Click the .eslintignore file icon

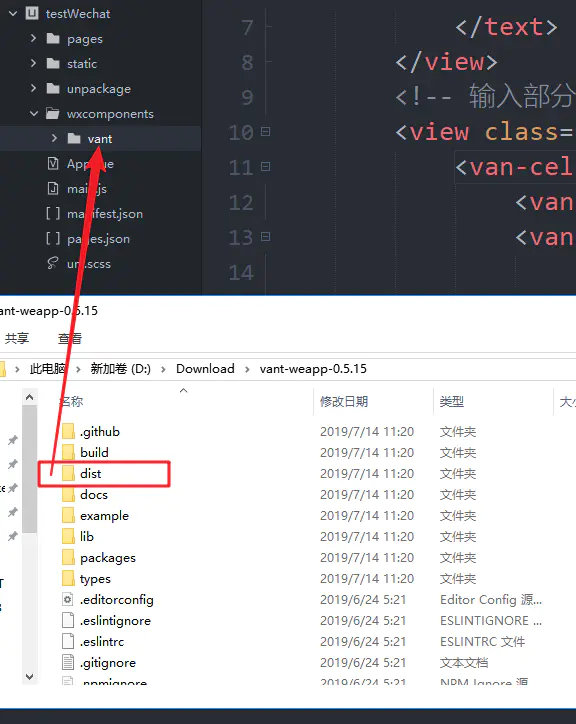pos(68,620)
